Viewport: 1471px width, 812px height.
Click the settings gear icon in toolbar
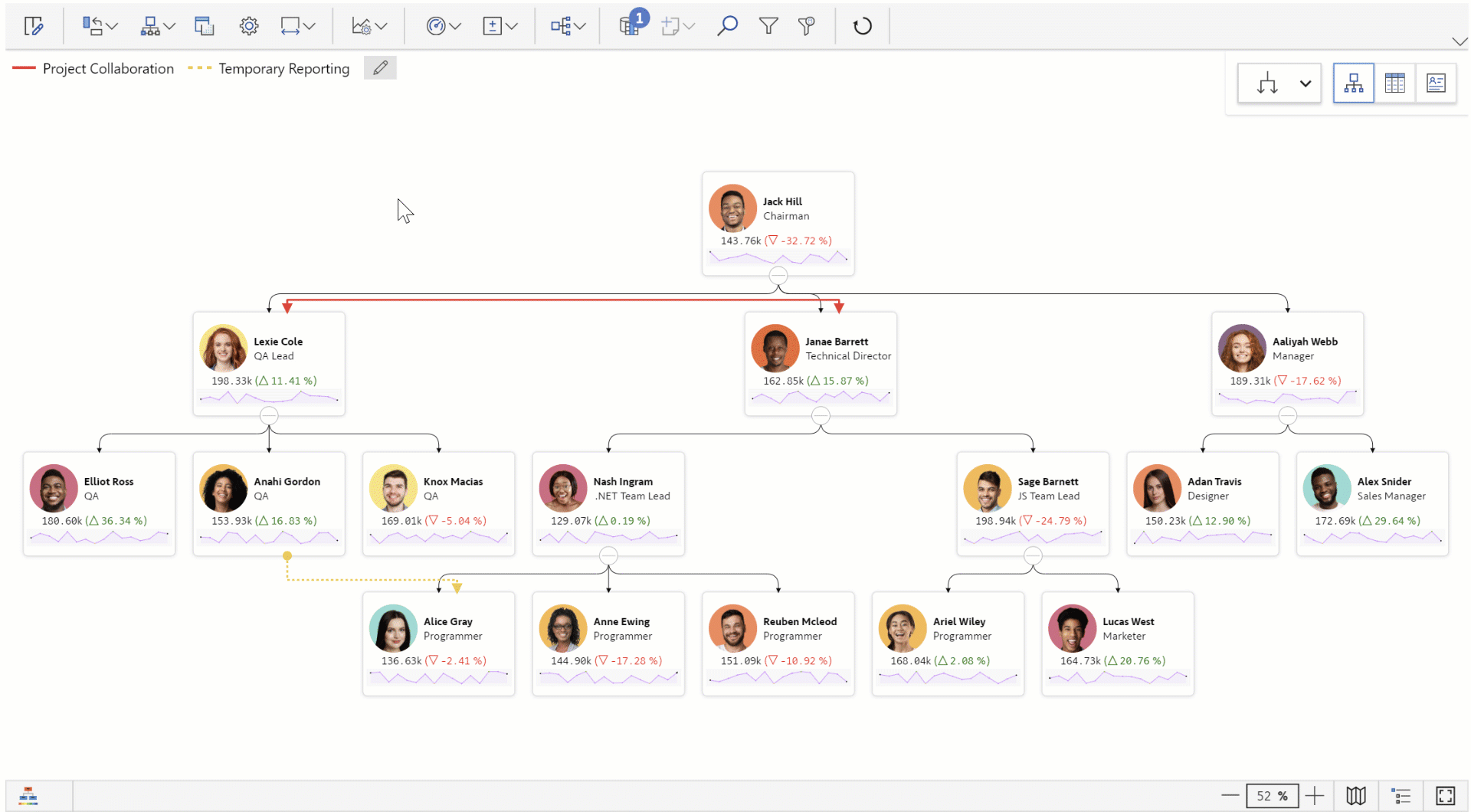[x=248, y=26]
